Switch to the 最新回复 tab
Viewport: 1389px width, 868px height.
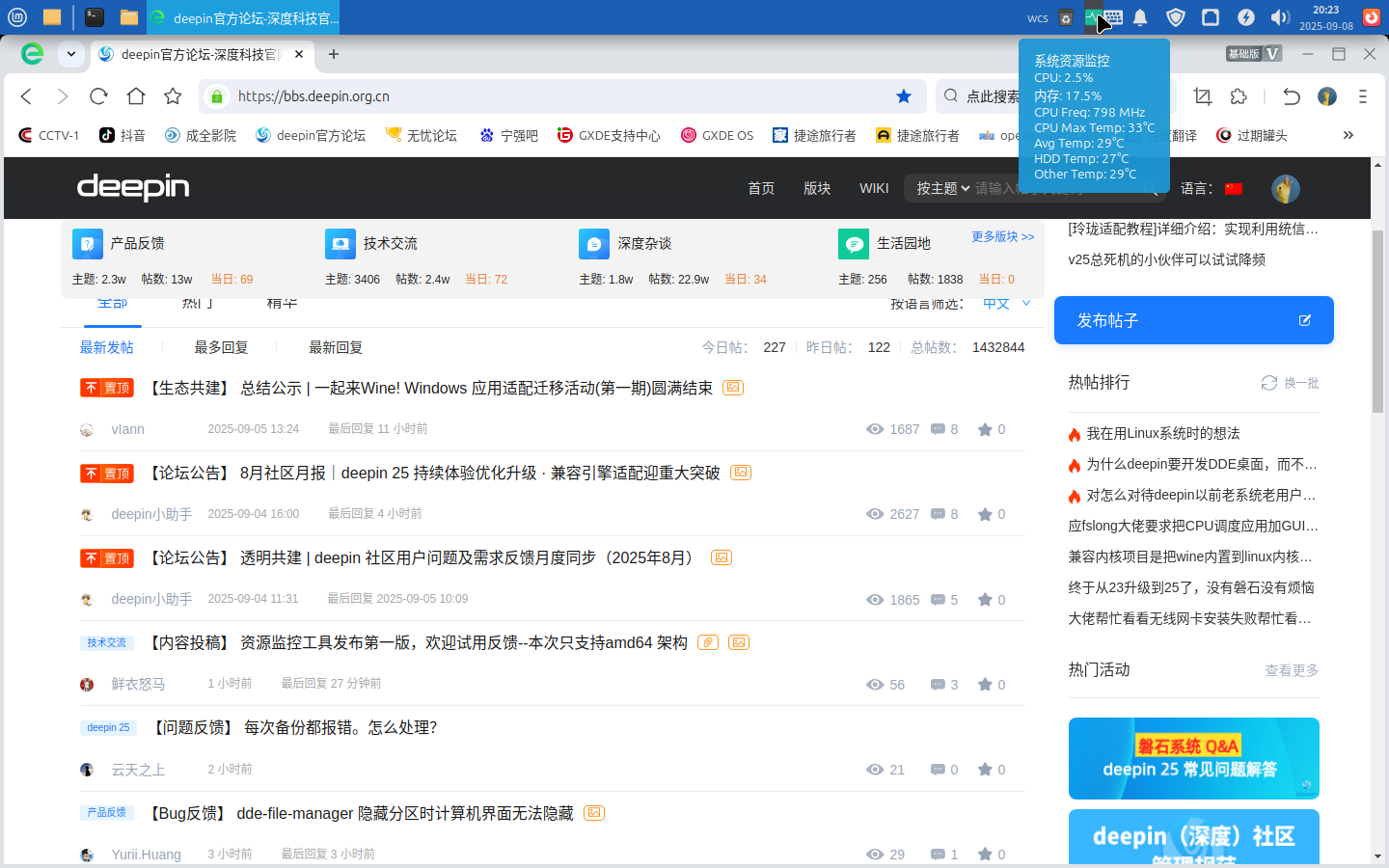click(x=336, y=347)
